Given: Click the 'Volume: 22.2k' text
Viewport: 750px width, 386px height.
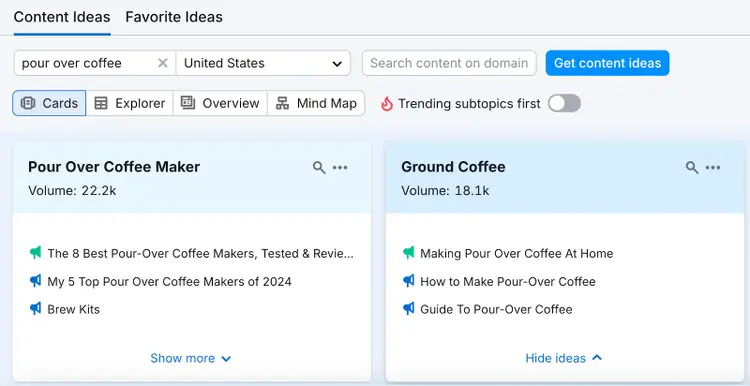Looking at the screenshot, I should point(72,191).
